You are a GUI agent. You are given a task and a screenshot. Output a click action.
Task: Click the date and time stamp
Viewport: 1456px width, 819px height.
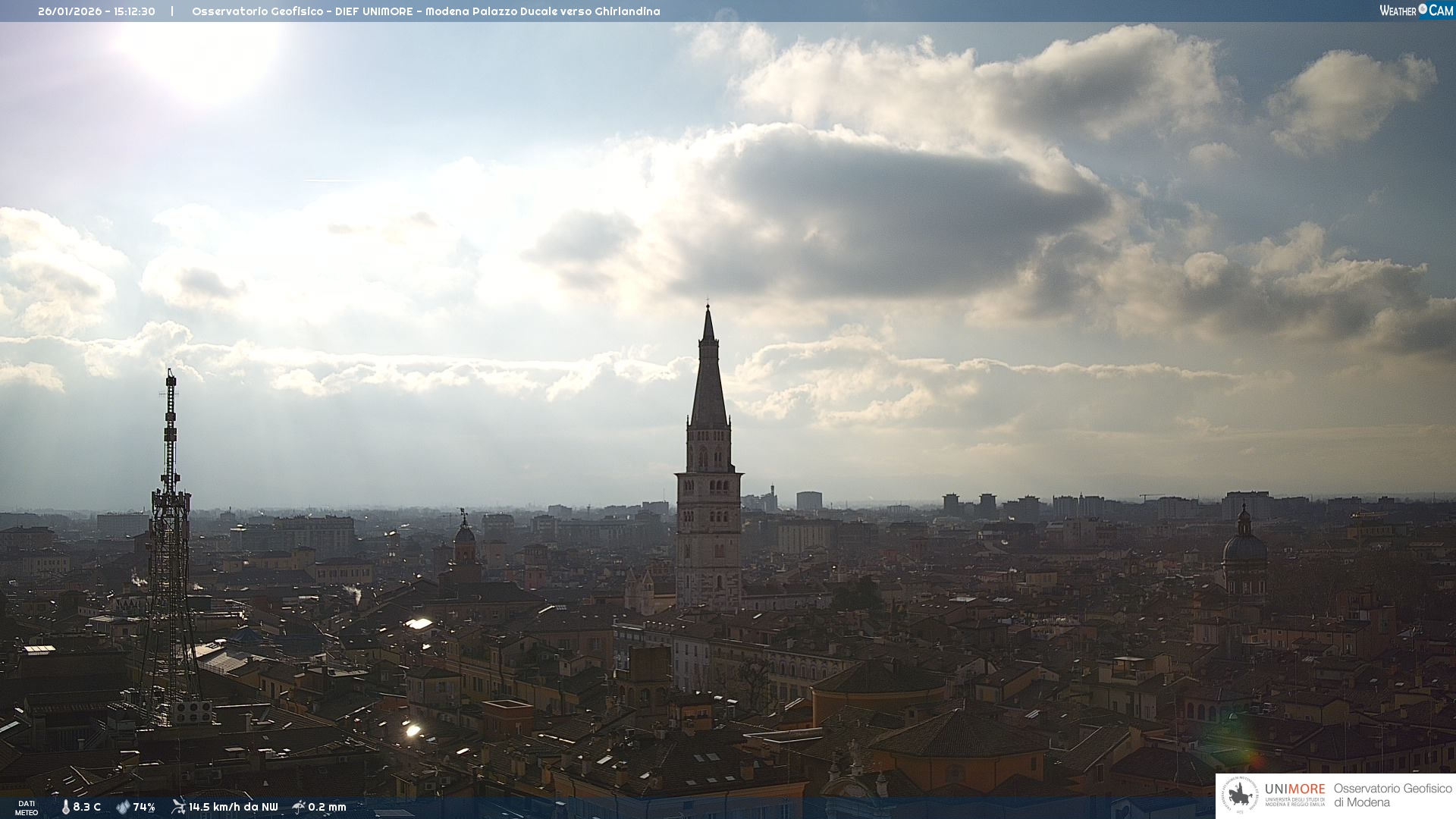click(96, 11)
